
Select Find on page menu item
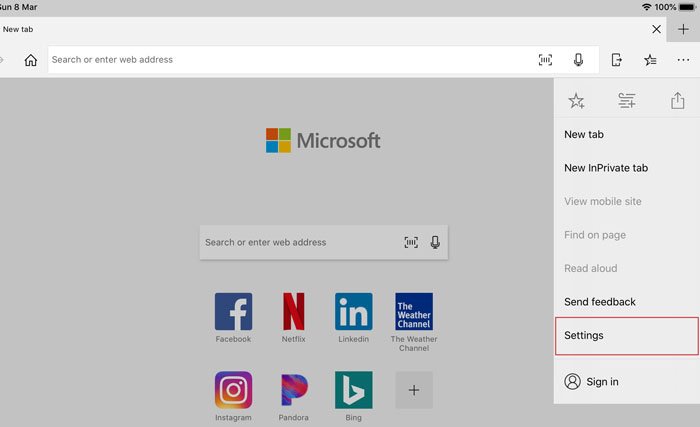pos(627,235)
